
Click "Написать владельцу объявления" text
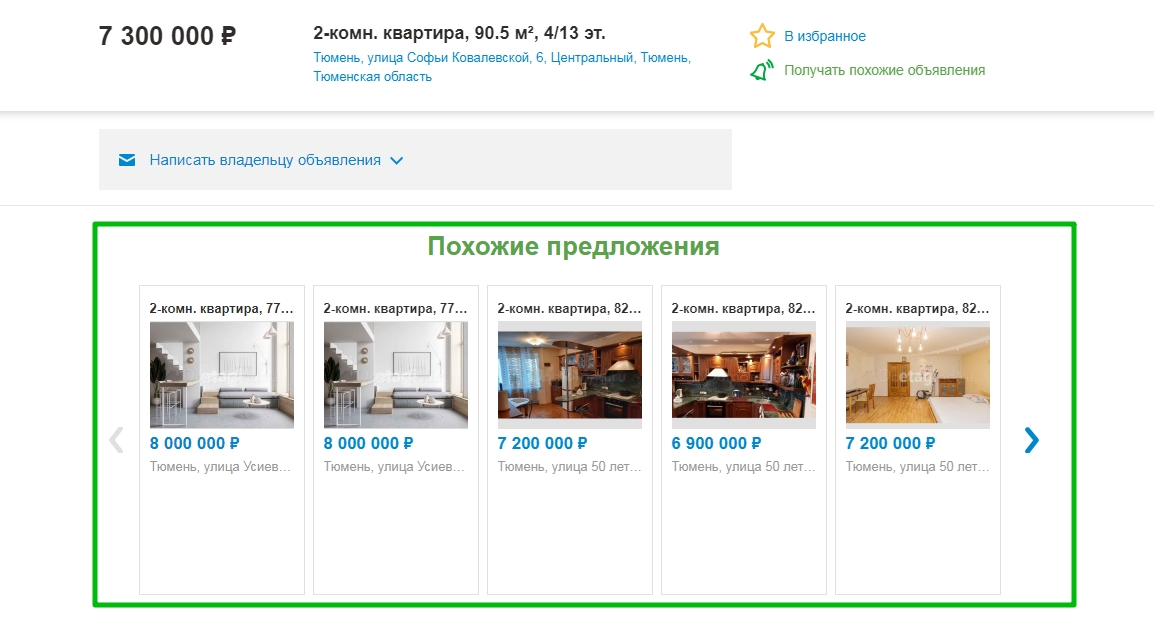(265, 160)
